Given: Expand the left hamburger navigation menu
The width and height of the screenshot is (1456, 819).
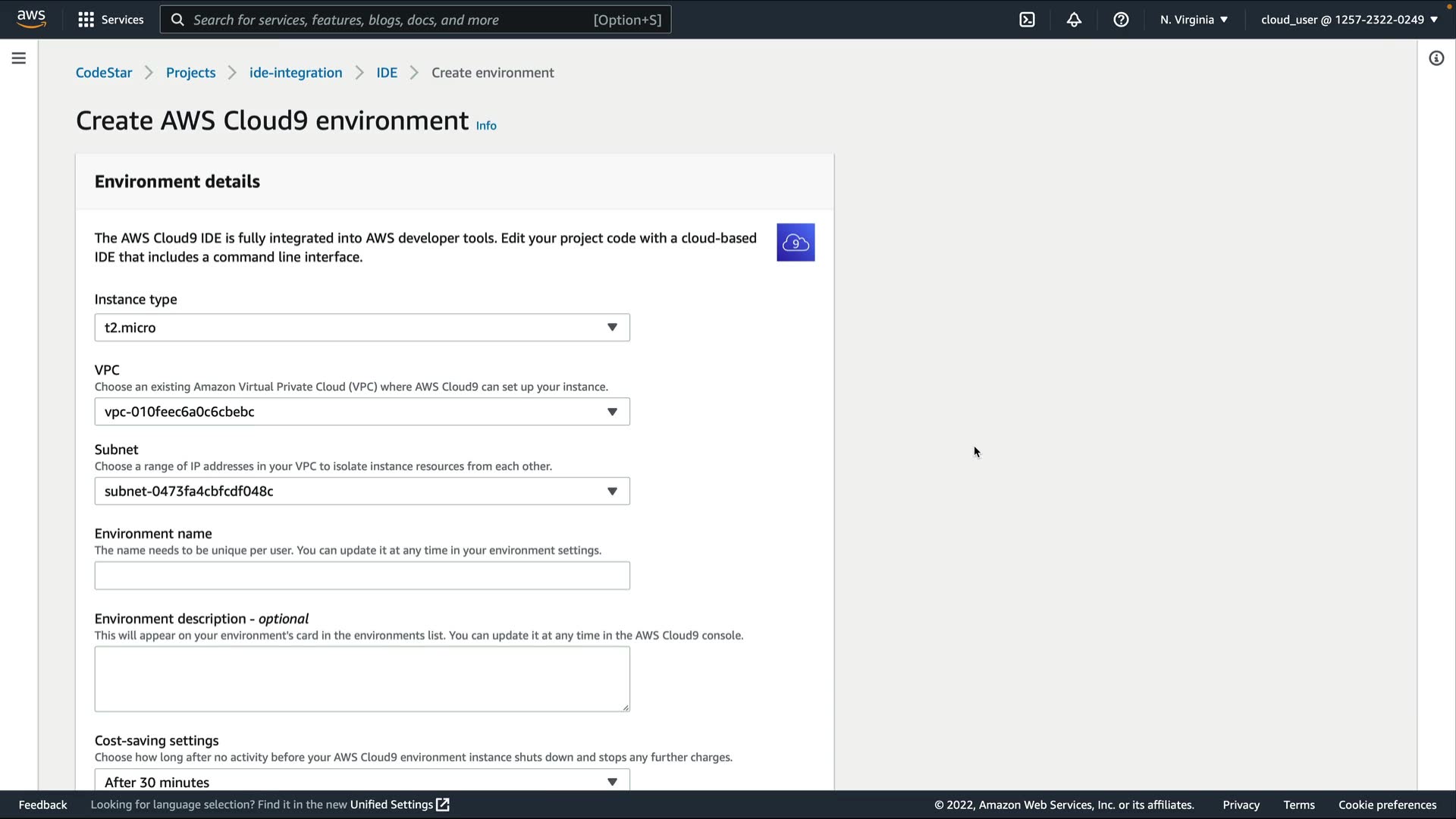Looking at the screenshot, I should pyautogui.click(x=19, y=58).
